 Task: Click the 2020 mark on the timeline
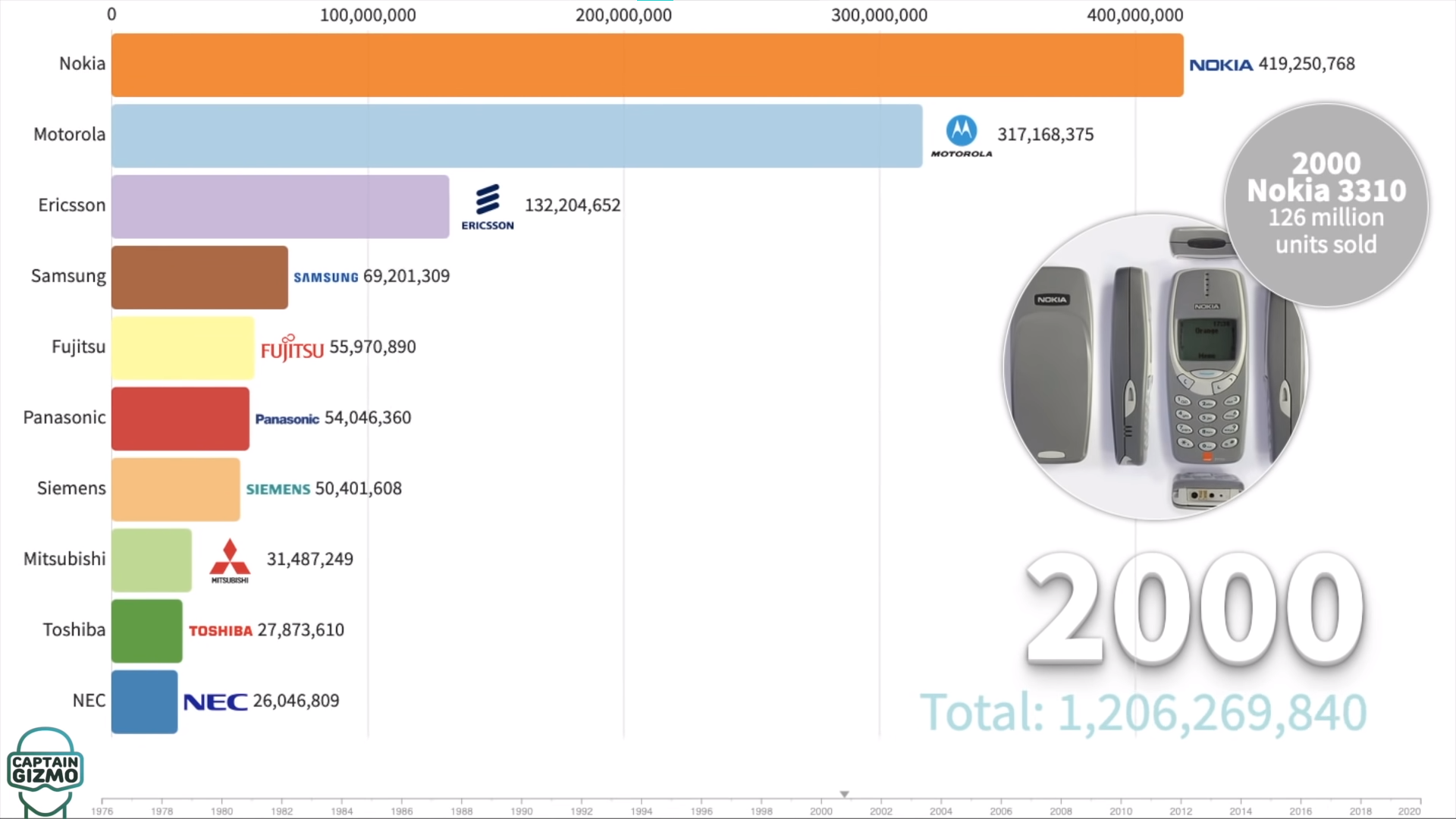1410,811
